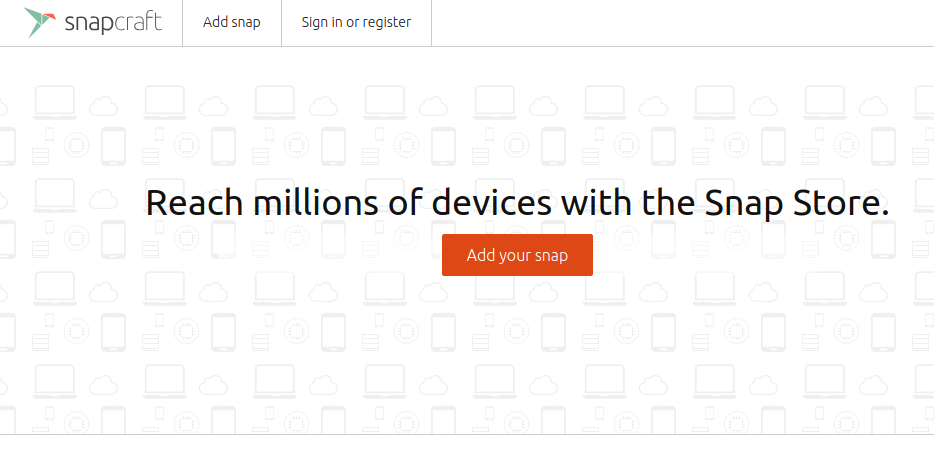Click the snapcraft wordmark text
Viewport: 934px width, 456px height.
tap(113, 23)
